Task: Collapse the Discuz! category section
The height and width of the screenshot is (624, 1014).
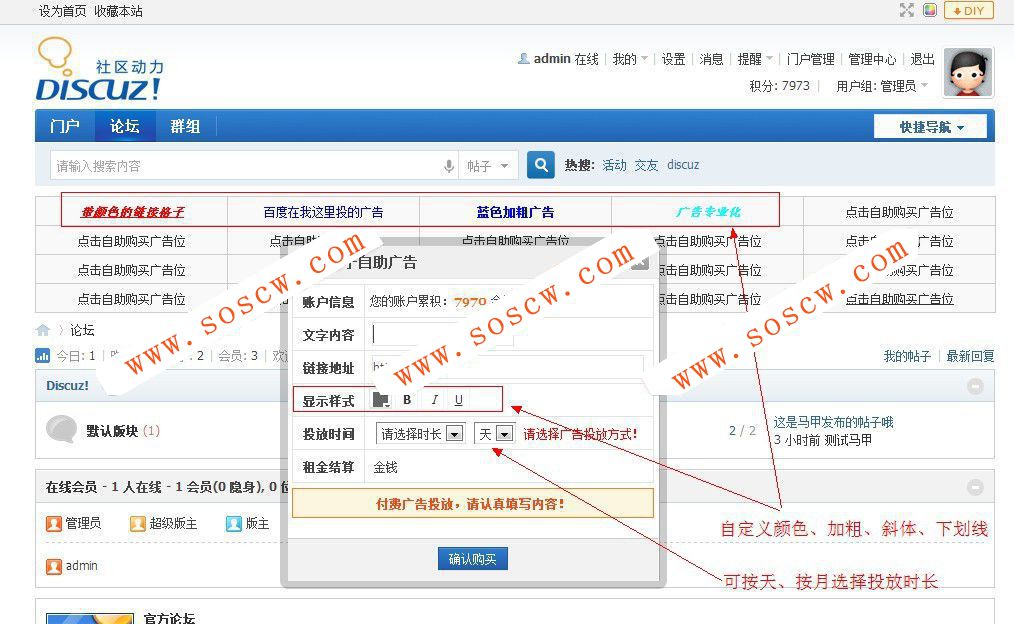Action: tap(975, 386)
